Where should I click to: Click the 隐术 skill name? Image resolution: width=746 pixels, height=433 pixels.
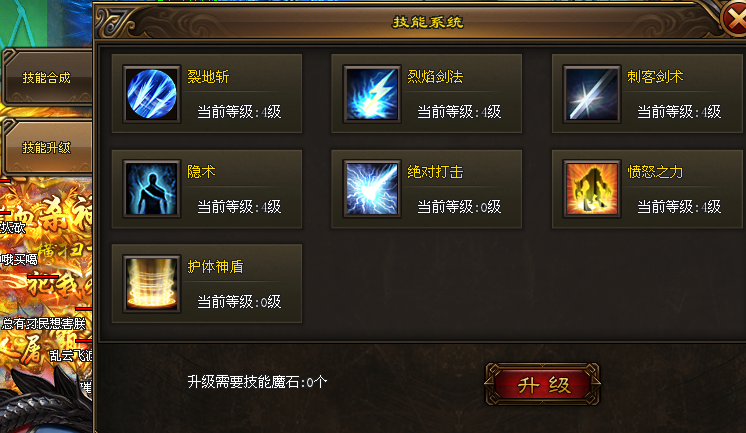click(201, 172)
